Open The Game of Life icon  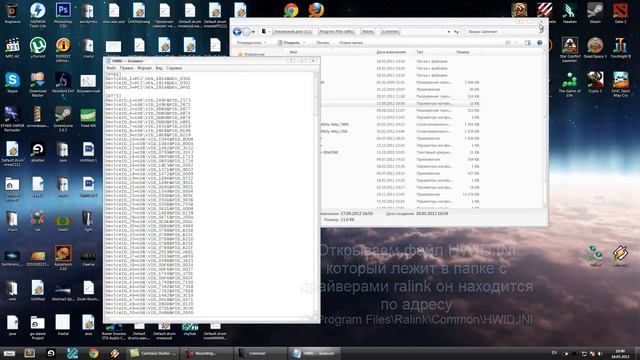(570, 84)
